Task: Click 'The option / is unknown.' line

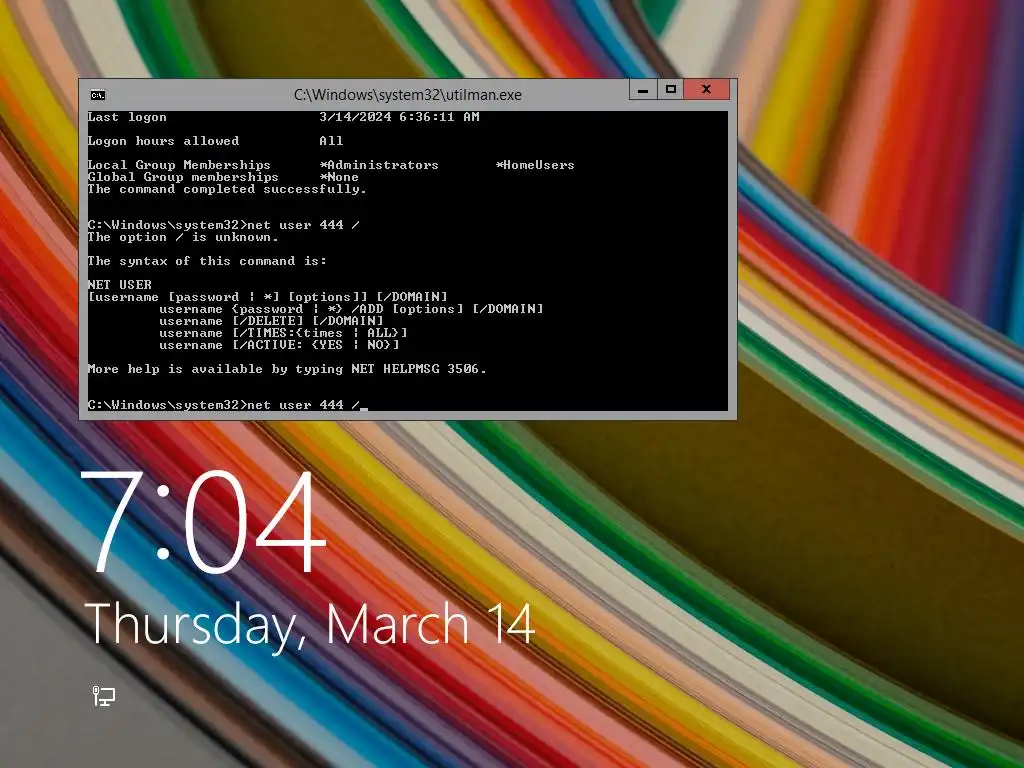Action: click(183, 237)
